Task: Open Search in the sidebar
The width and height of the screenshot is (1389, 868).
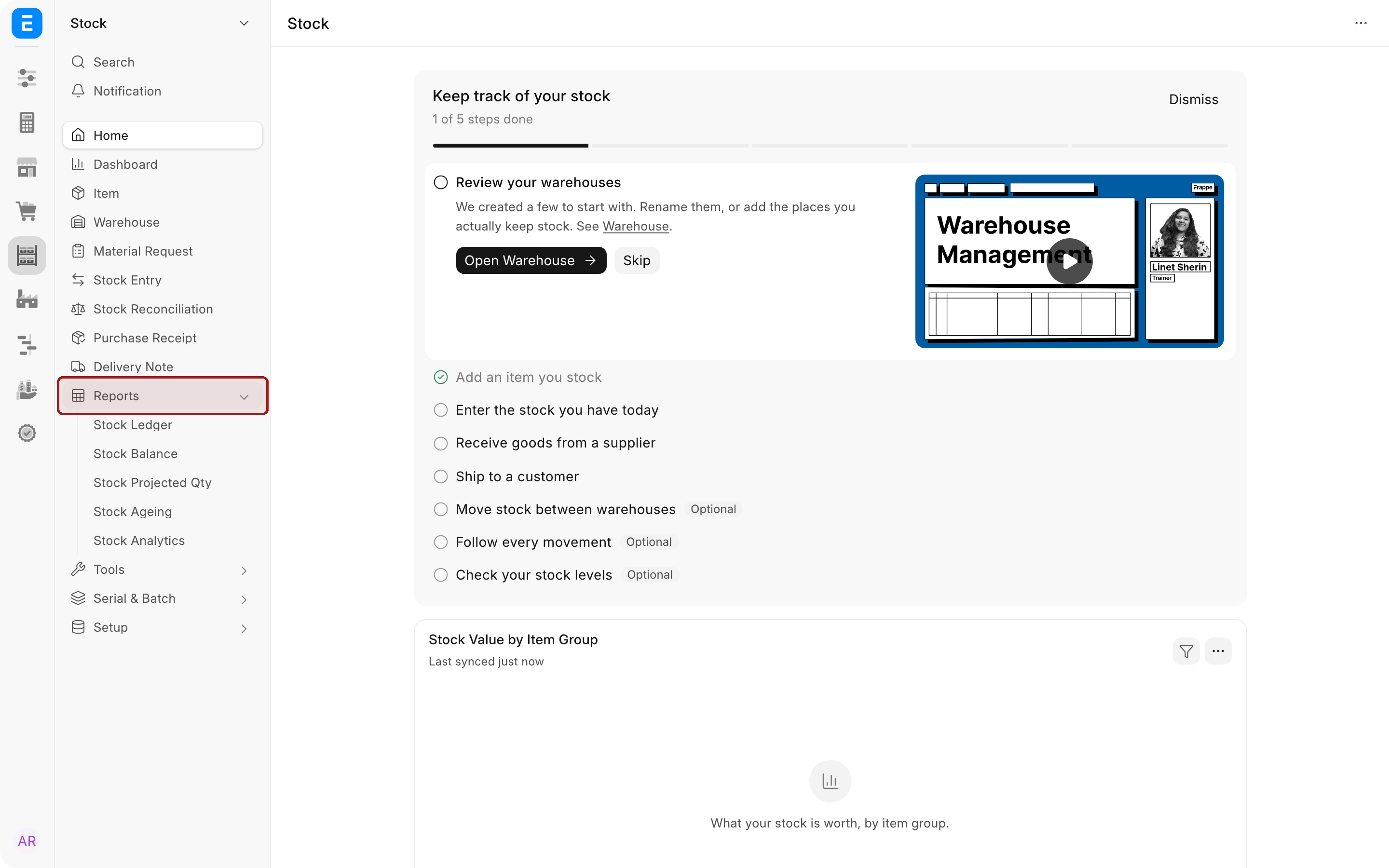Action: [162, 62]
